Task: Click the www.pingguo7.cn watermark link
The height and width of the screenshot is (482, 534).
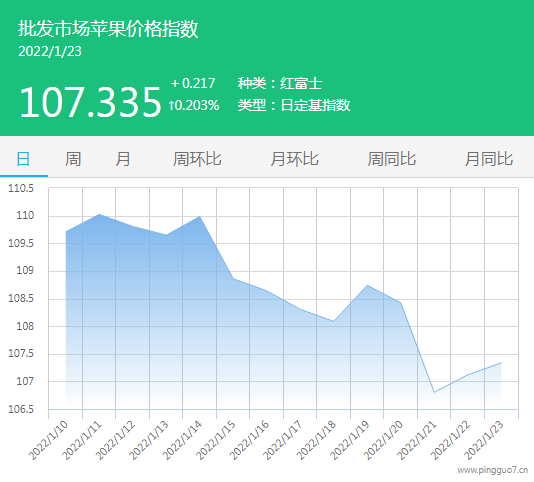Action: point(493,470)
